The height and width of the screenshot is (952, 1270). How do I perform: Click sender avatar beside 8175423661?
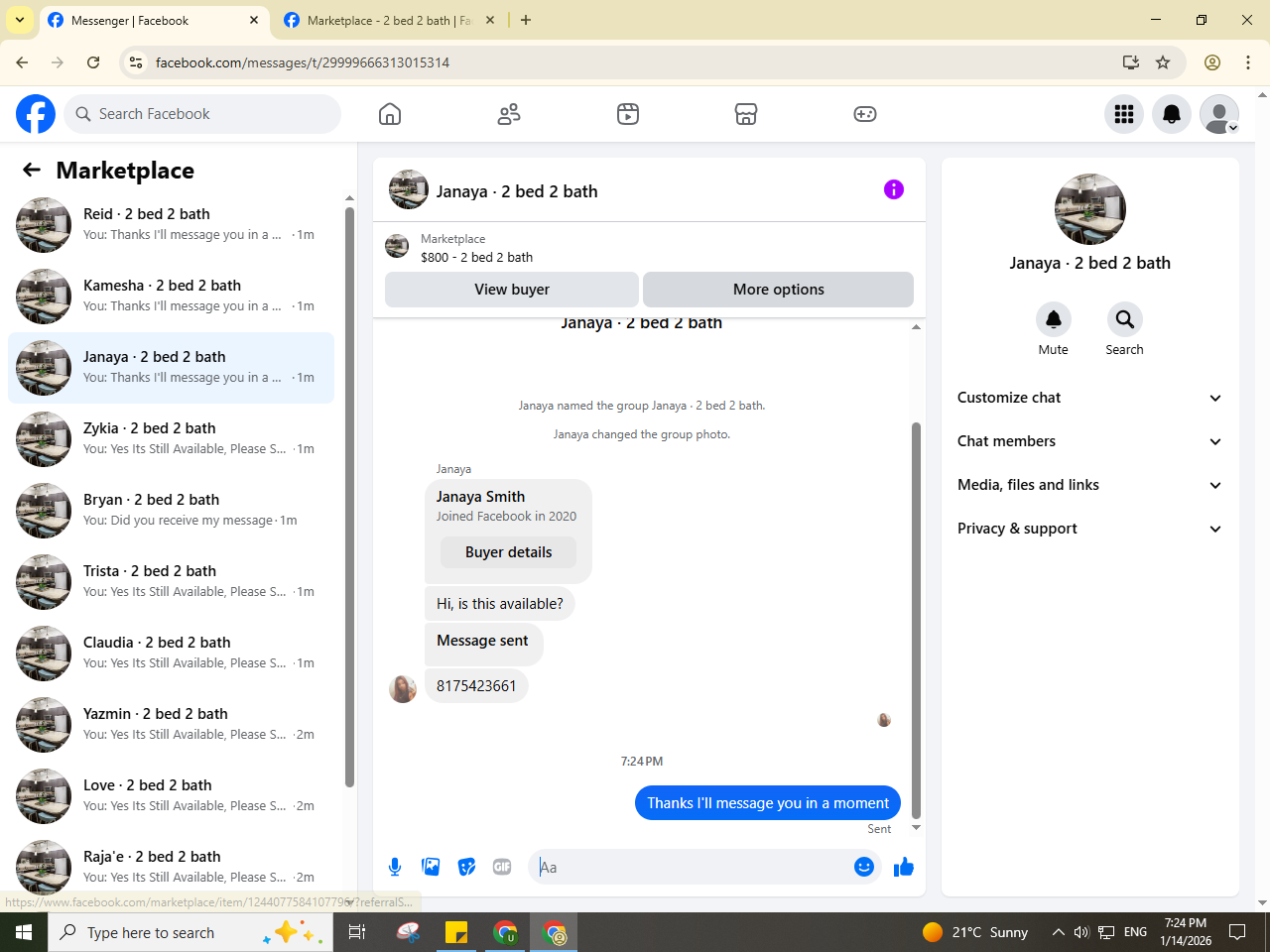tap(403, 688)
